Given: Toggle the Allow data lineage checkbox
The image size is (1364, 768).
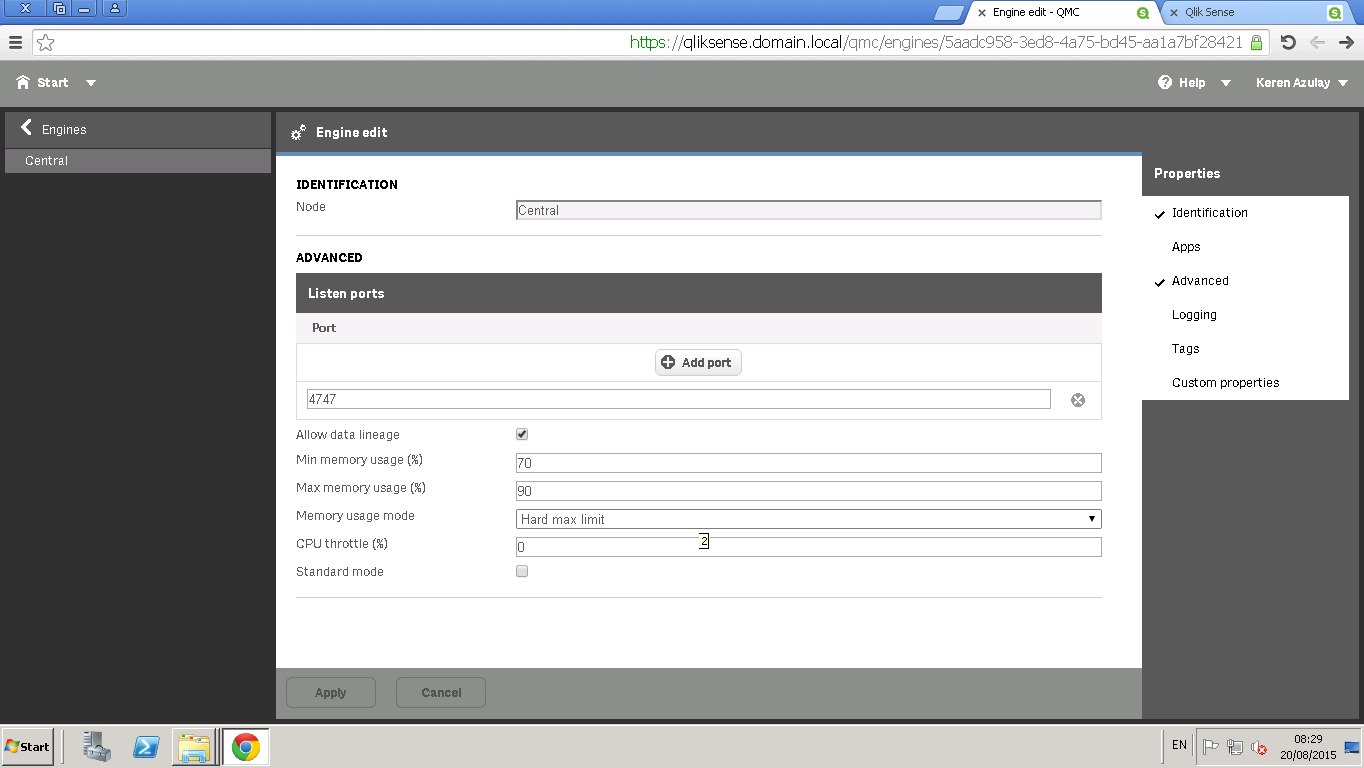Looking at the screenshot, I should click(522, 434).
